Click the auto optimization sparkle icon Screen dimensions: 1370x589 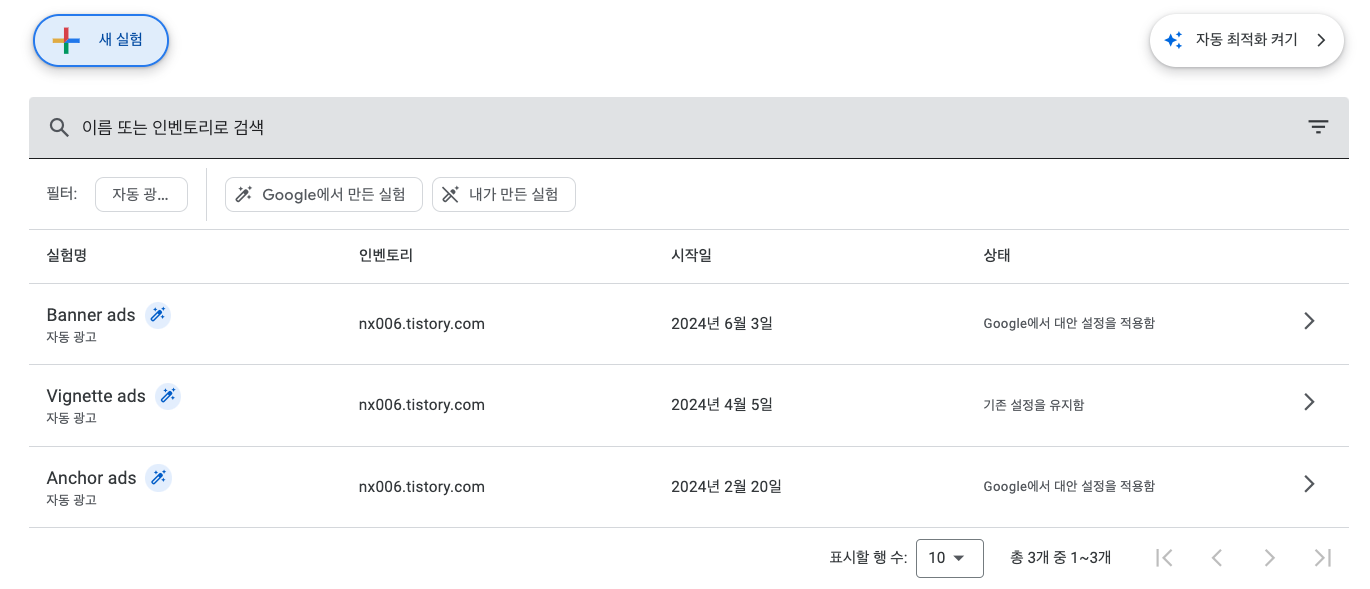click(x=1173, y=40)
